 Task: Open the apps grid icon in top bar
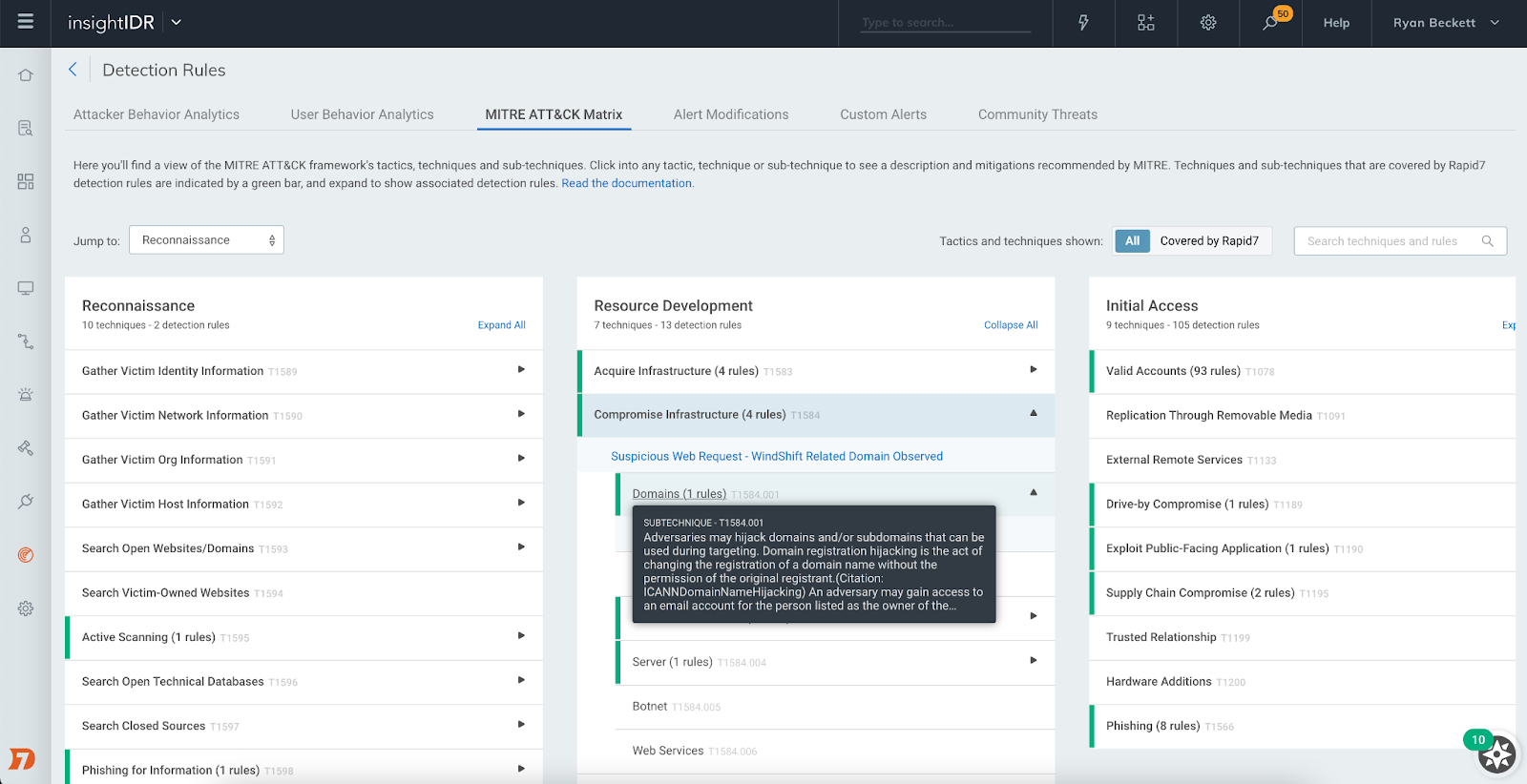(x=1145, y=23)
